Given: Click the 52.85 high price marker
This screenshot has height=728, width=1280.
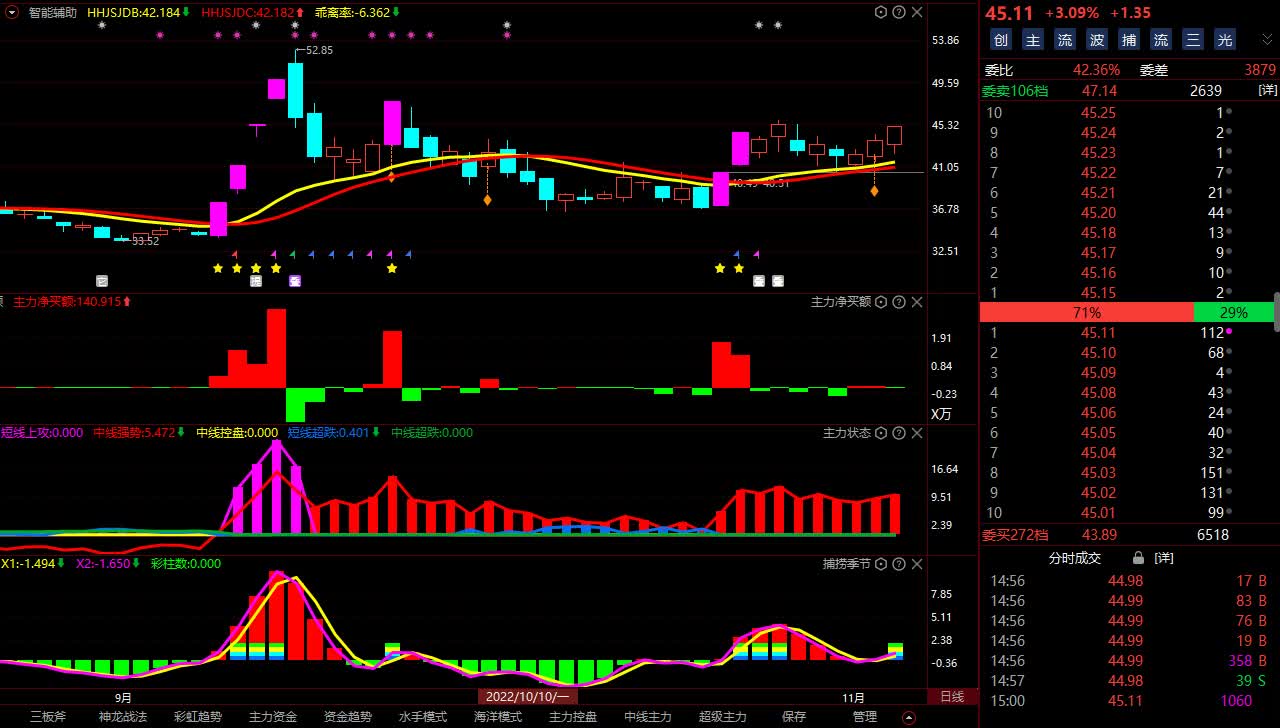Looking at the screenshot, I should (x=319, y=50).
